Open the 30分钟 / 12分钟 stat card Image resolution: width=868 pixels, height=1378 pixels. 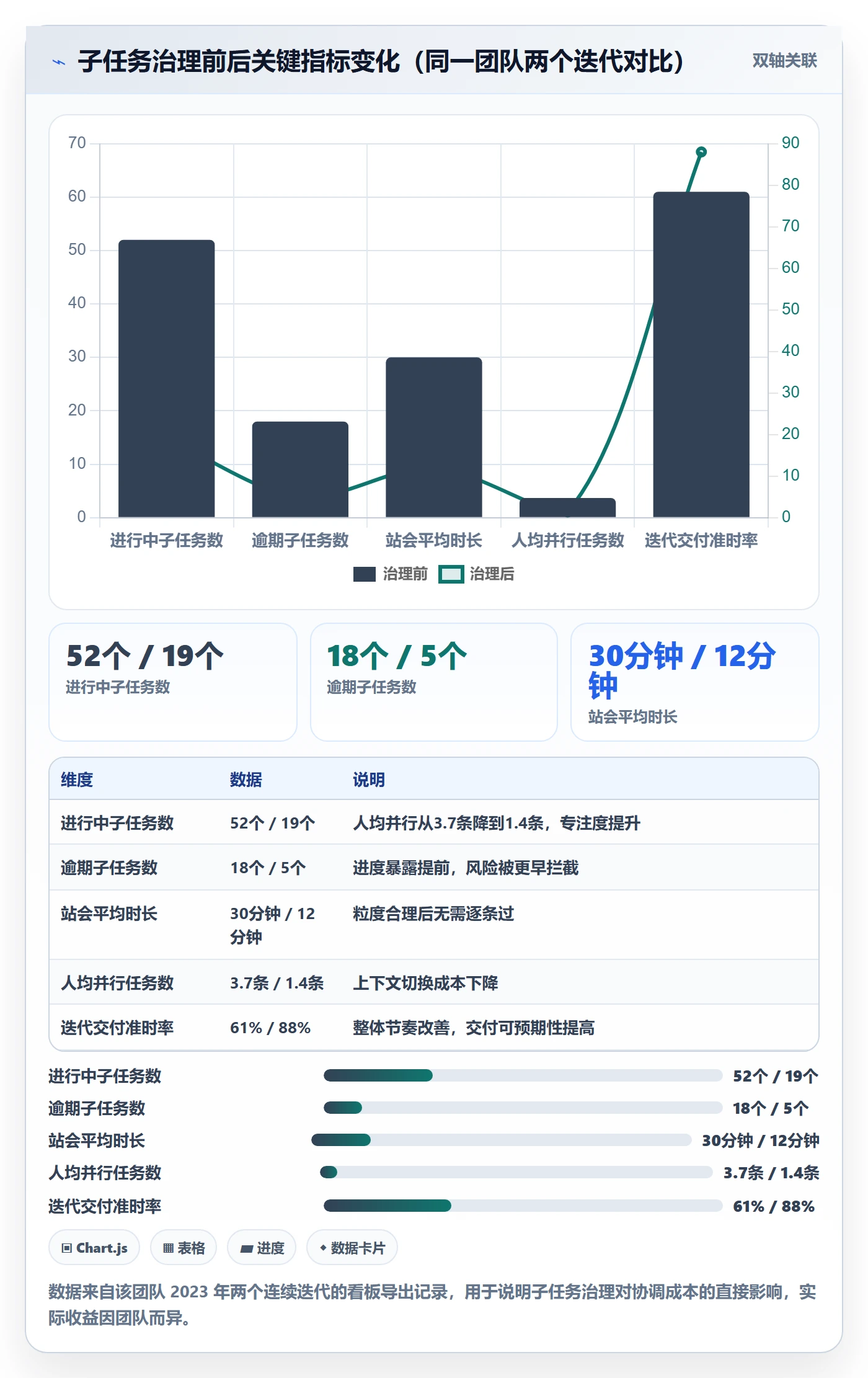click(x=695, y=682)
